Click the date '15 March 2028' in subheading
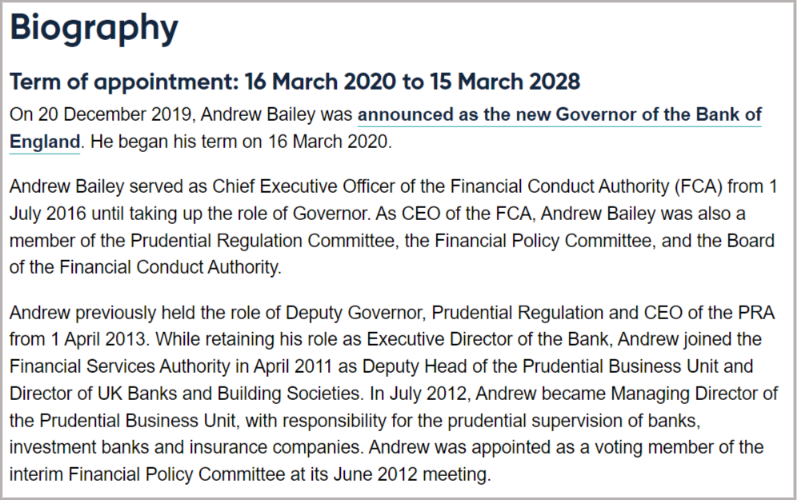 pos(505,81)
